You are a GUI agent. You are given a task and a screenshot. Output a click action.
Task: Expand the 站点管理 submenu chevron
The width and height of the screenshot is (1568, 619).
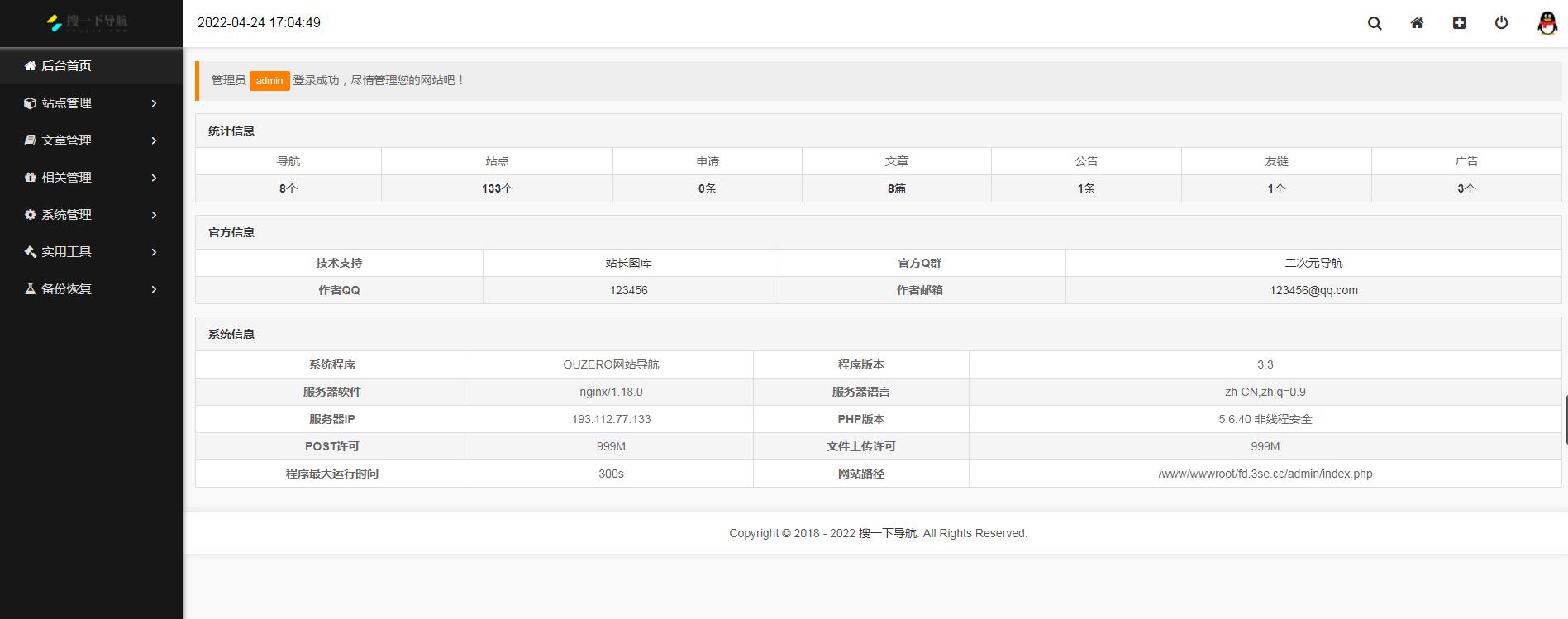point(154,103)
